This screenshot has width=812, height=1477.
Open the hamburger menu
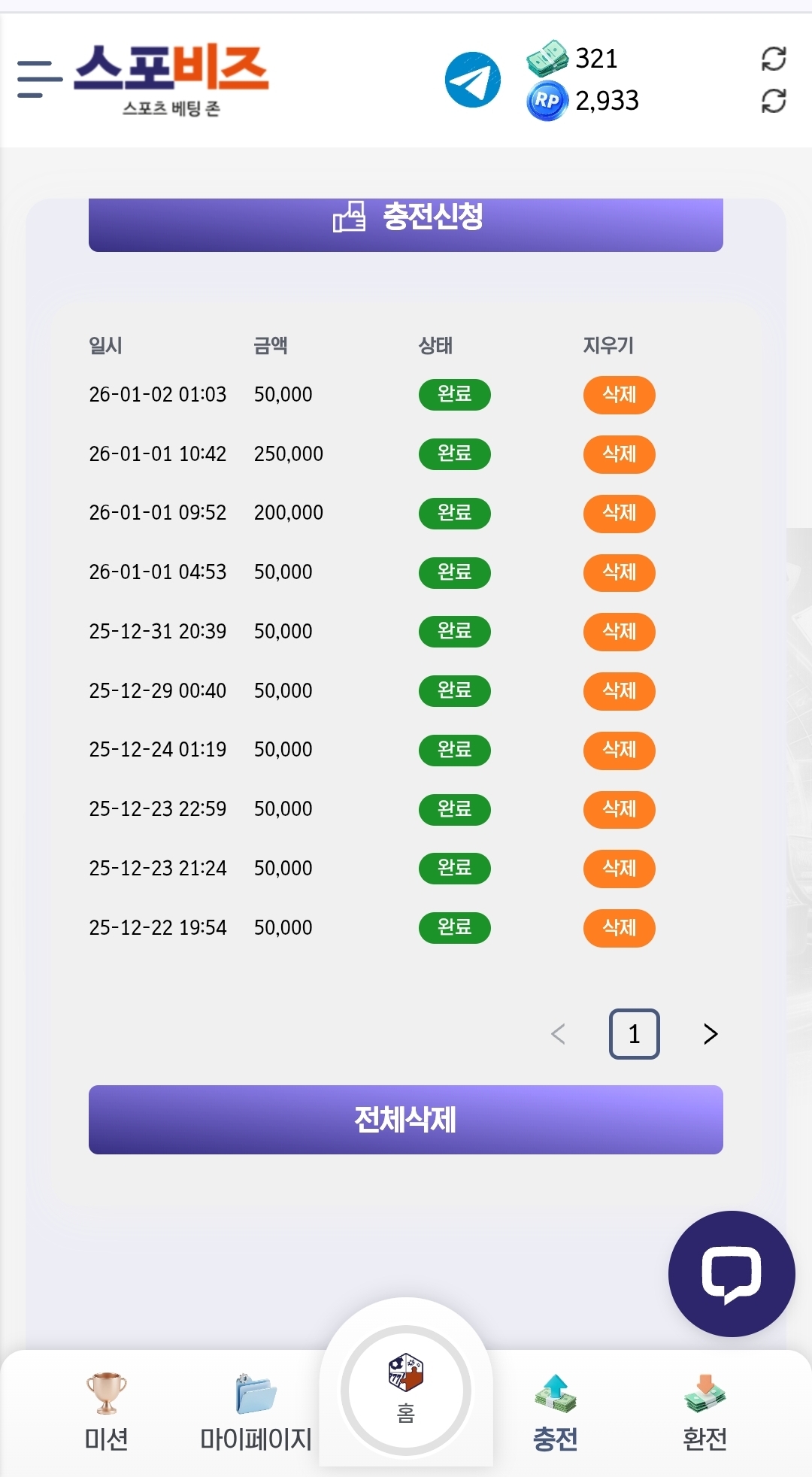tap(39, 79)
